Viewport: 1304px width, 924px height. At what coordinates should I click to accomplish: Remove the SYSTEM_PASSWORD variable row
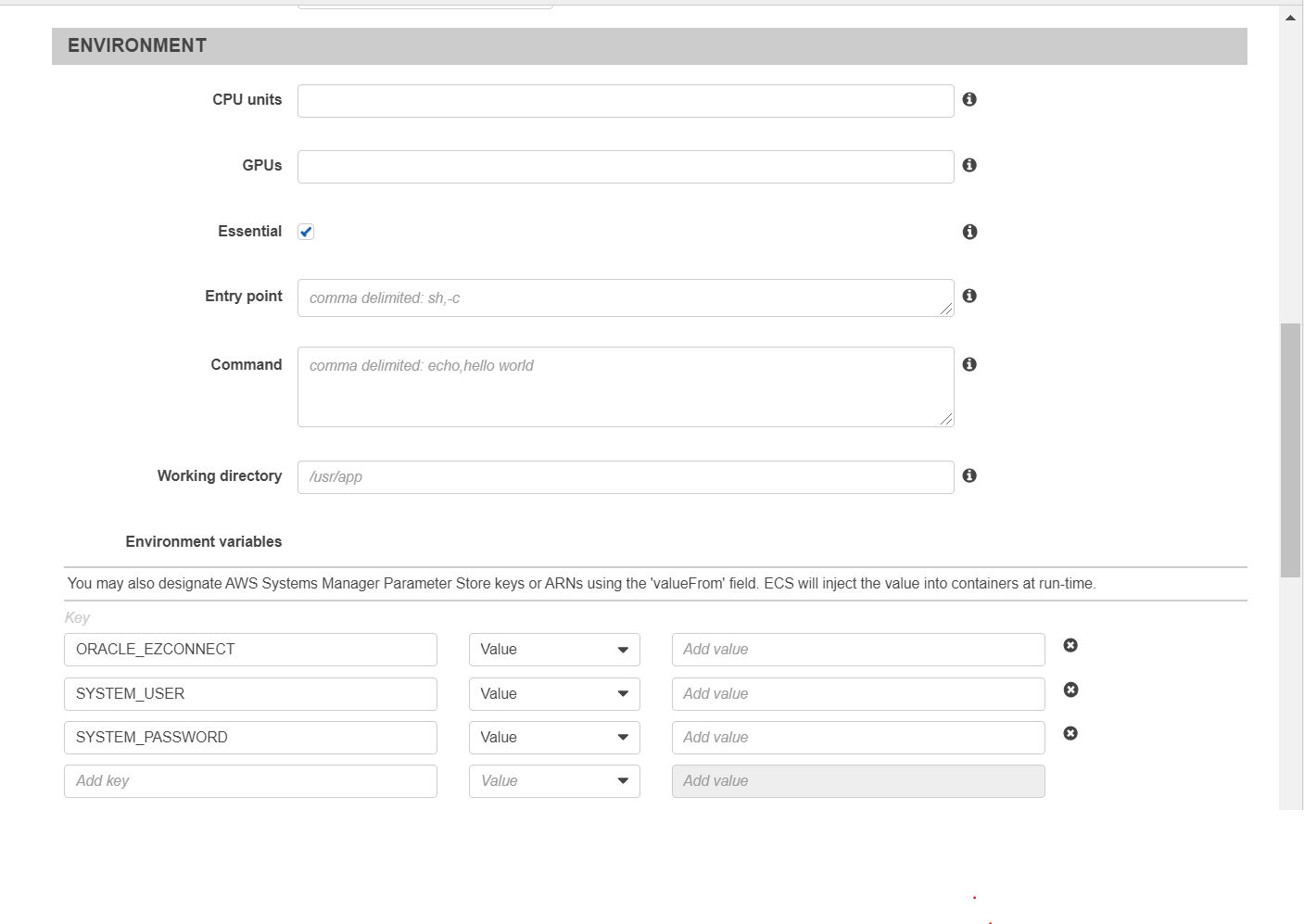click(x=1070, y=733)
